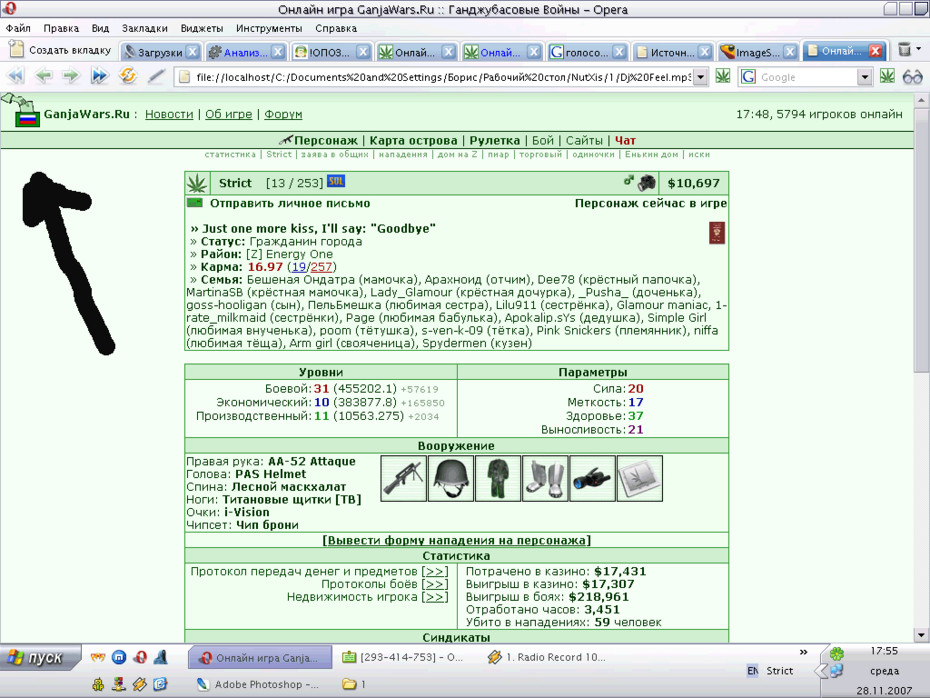
Task: Open Adobe Photoshop taskbar button
Action: 258,684
